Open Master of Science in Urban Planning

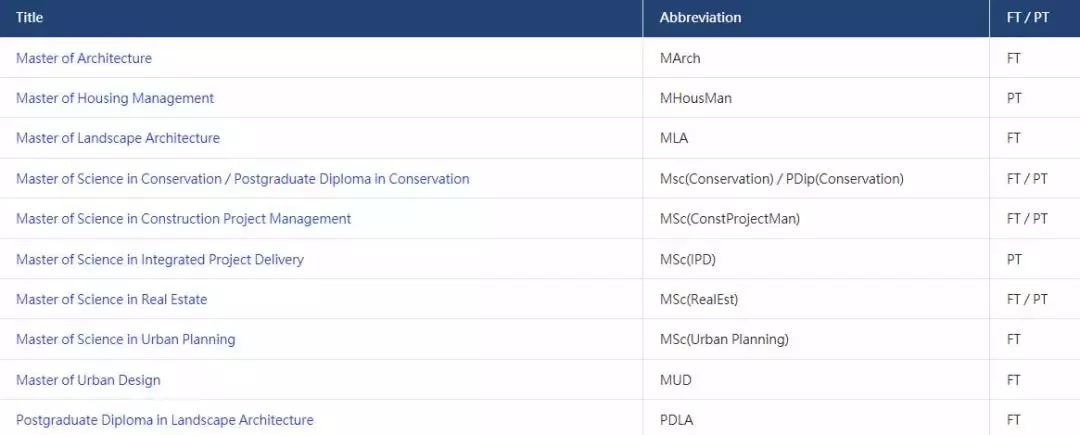click(x=125, y=339)
